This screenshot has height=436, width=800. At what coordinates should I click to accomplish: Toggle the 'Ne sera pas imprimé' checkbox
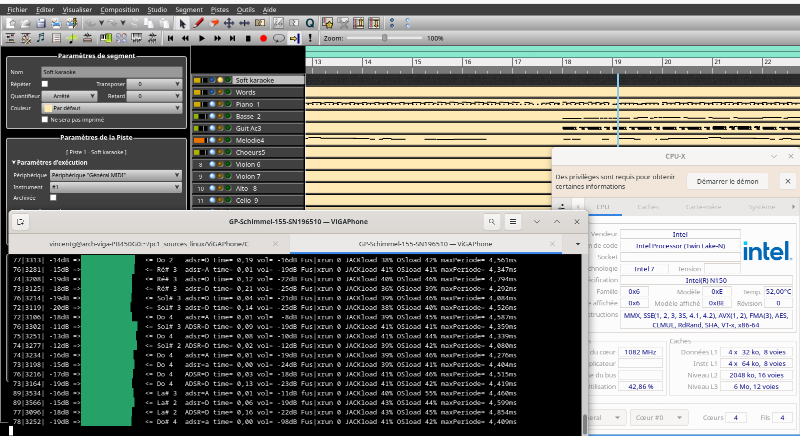pyautogui.click(x=45, y=119)
